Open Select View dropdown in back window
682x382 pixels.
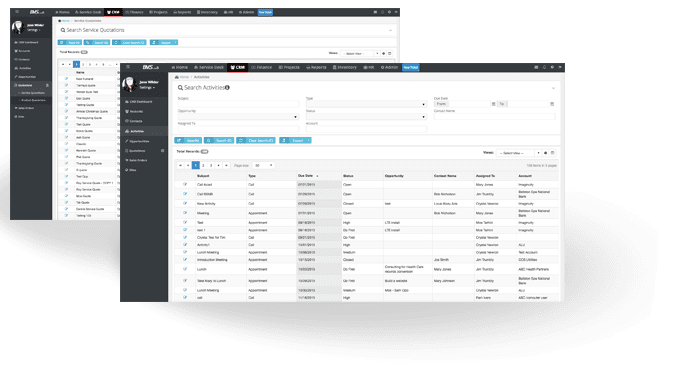coord(359,54)
